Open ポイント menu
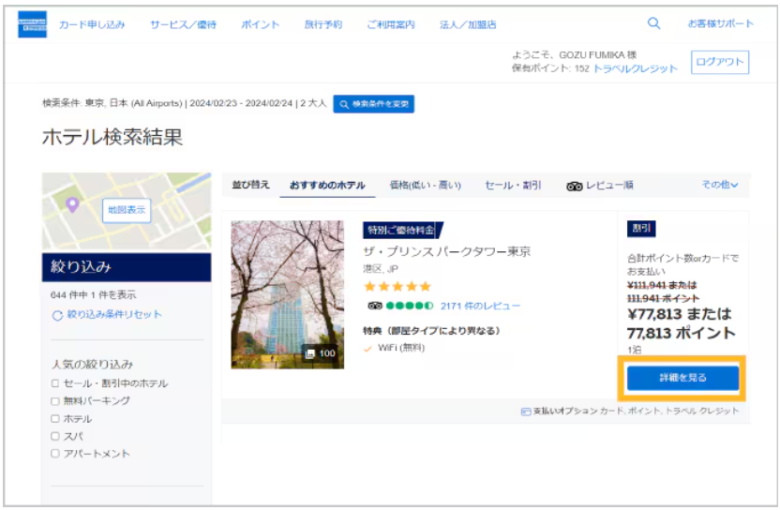The height and width of the screenshot is (510, 780). pyautogui.click(x=260, y=24)
